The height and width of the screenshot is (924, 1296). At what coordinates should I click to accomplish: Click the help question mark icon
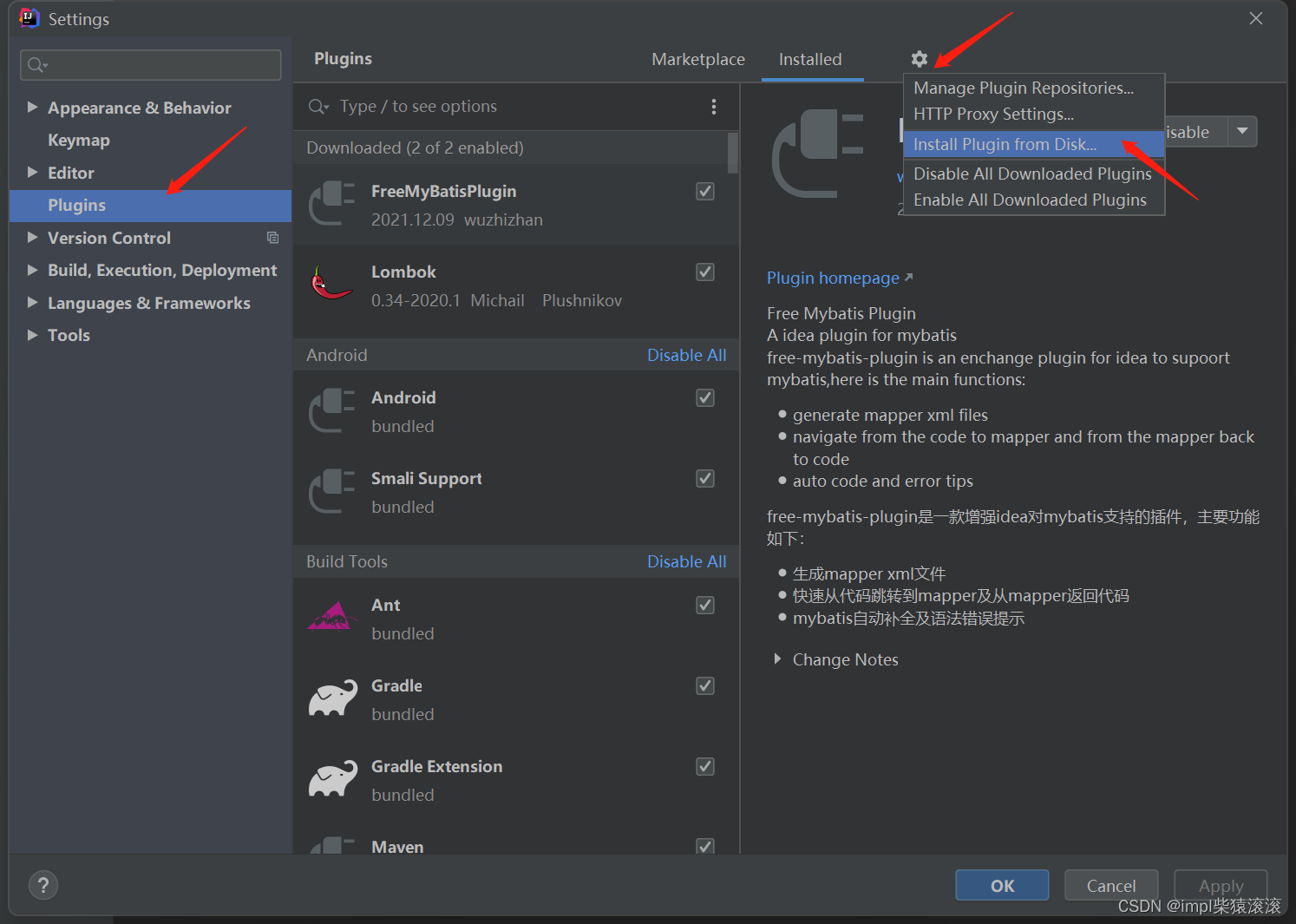tap(43, 885)
